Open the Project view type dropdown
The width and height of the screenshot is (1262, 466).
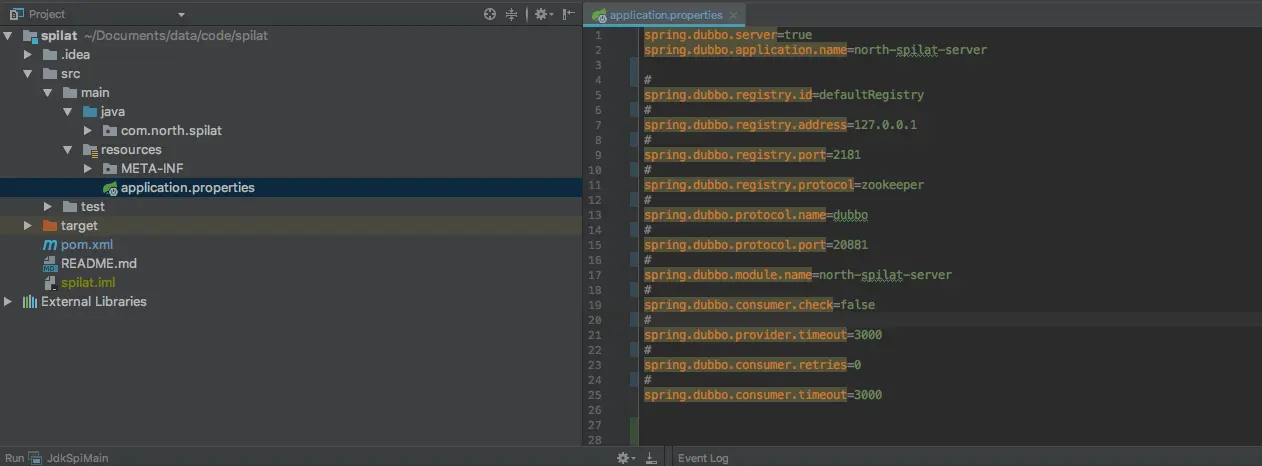tap(181, 15)
